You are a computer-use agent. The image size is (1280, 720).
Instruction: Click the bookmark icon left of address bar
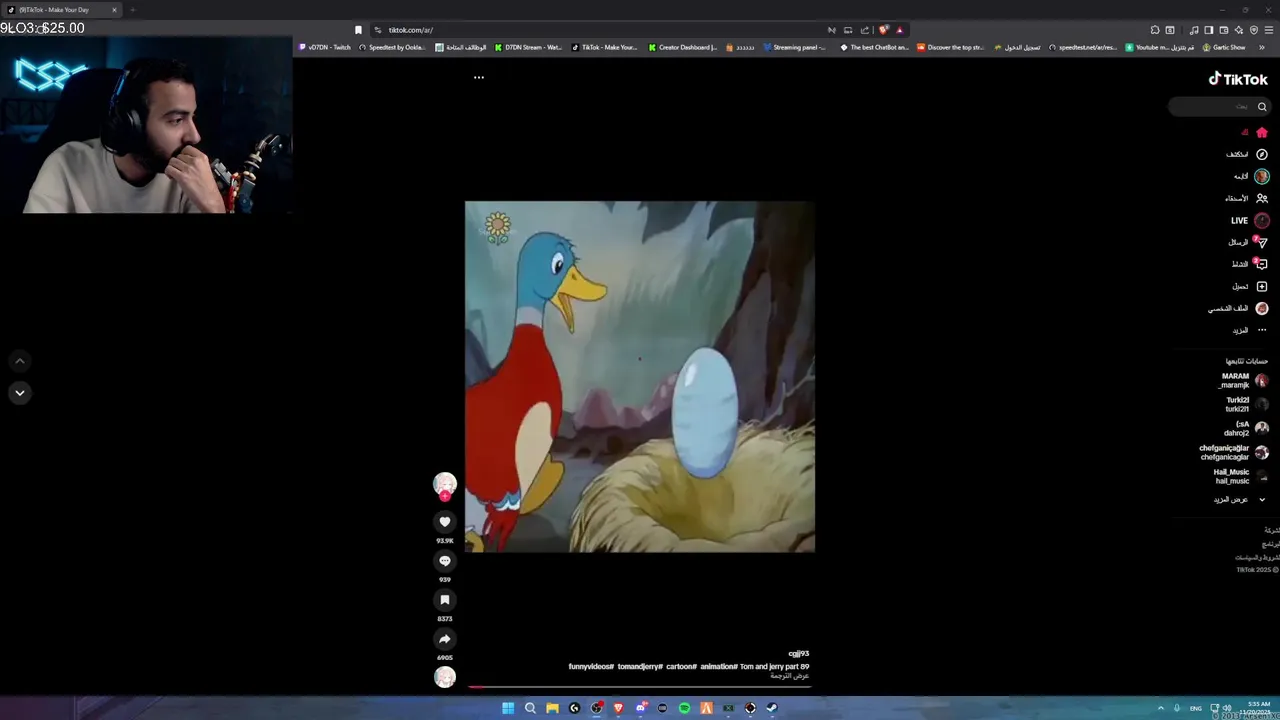[358, 30]
